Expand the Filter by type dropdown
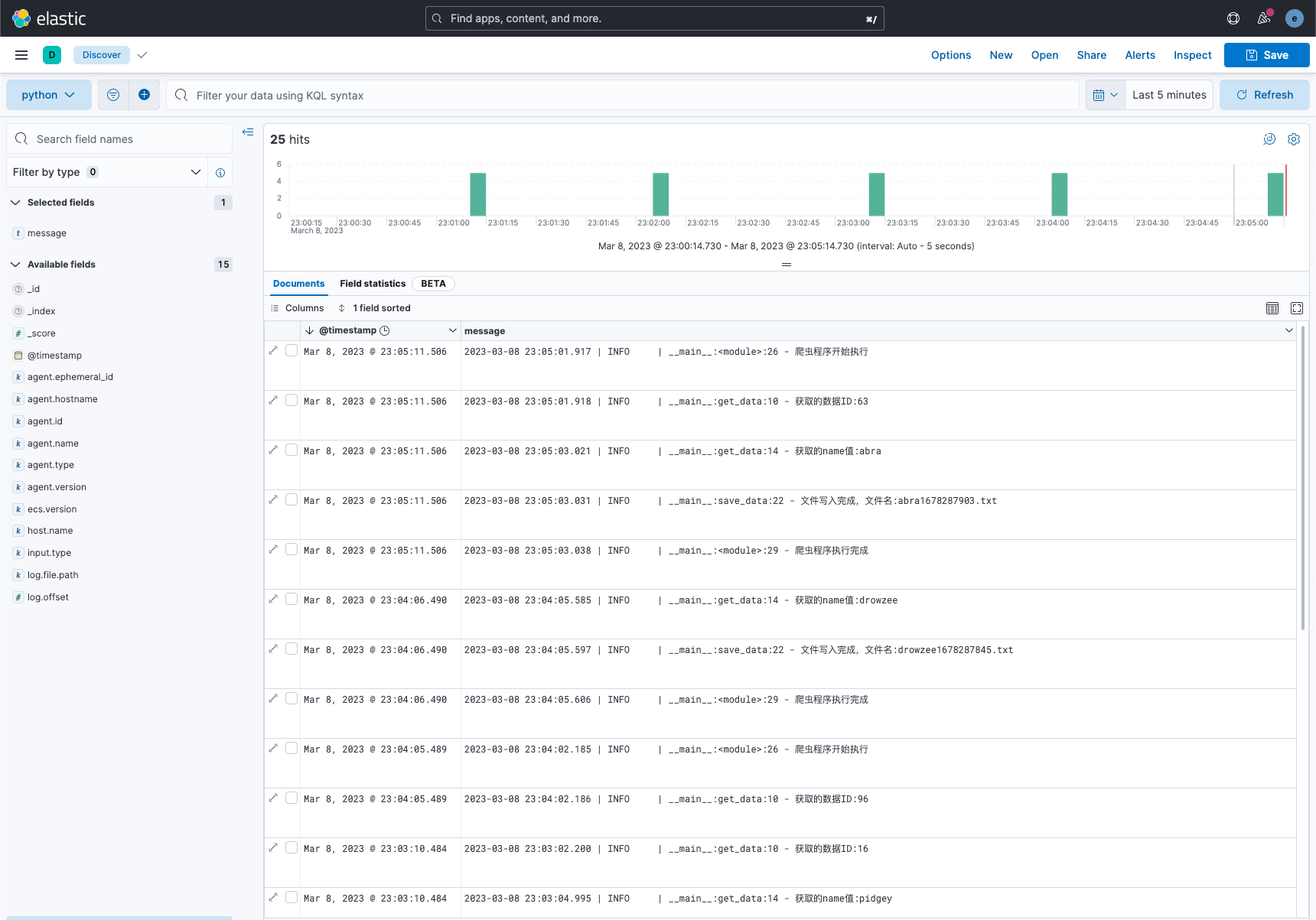The height and width of the screenshot is (920, 1316). [x=107, y=172]
